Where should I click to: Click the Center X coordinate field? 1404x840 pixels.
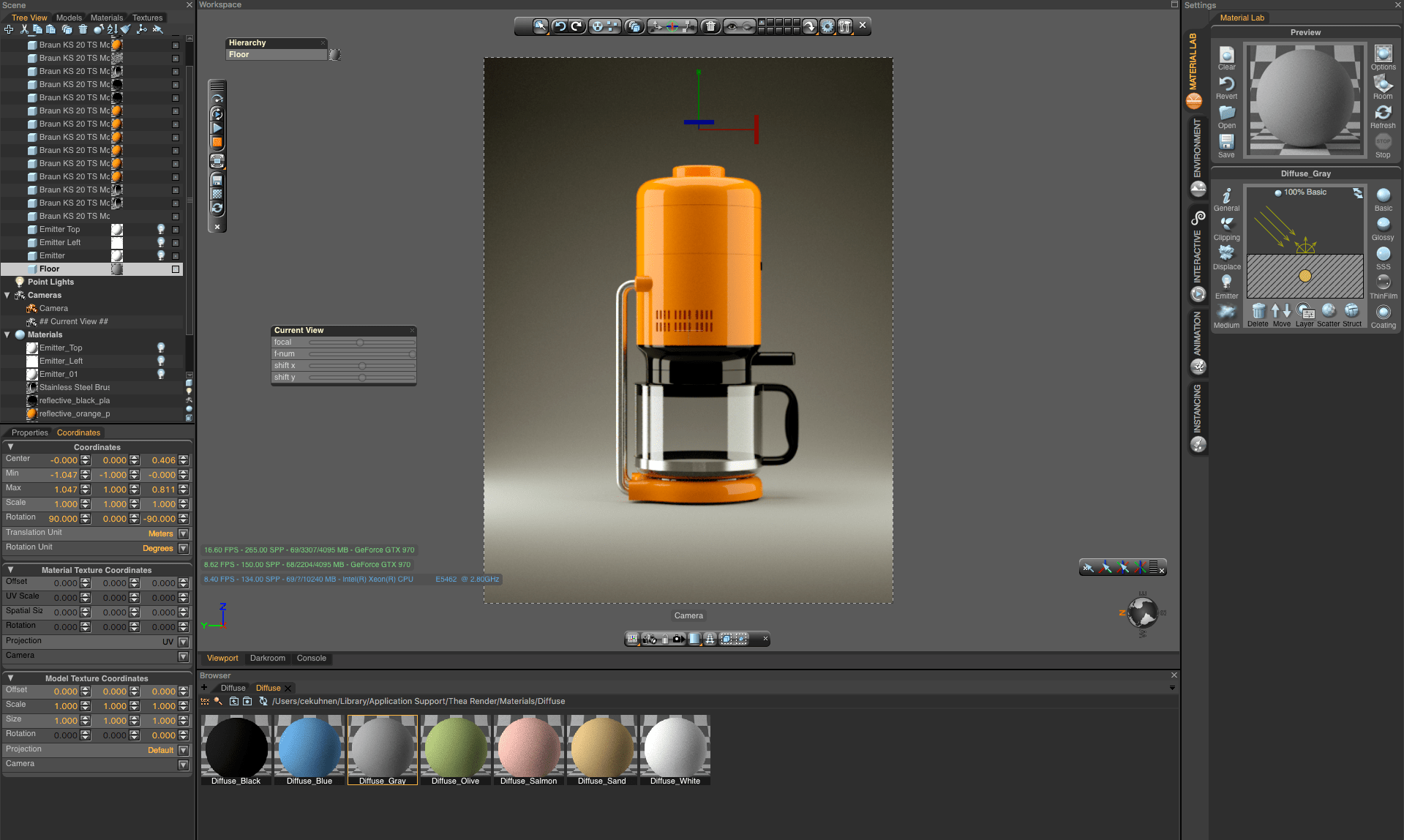pyautogui.click(x=64, y=460)
